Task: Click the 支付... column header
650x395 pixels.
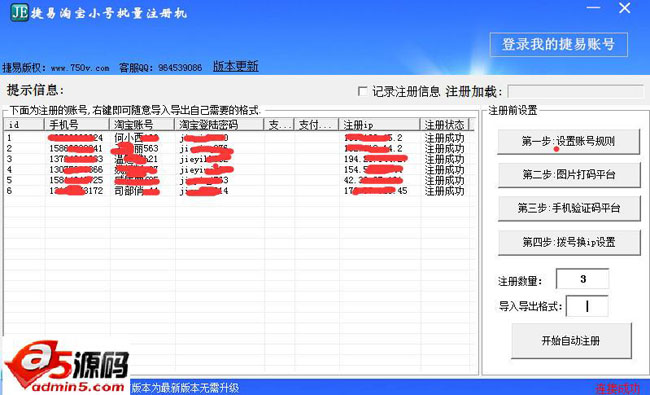Action: [x=316, y=125]
